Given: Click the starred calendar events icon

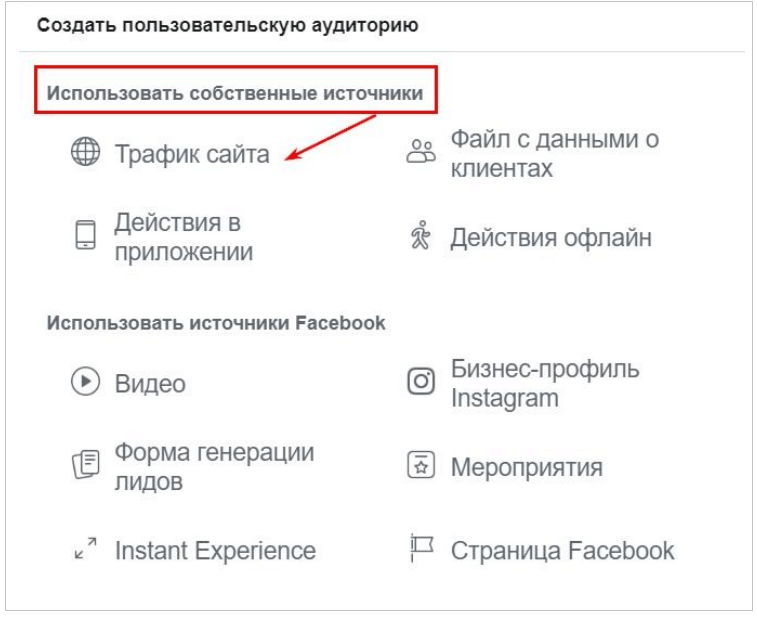Looking at the screenshot, I should 421,466.
